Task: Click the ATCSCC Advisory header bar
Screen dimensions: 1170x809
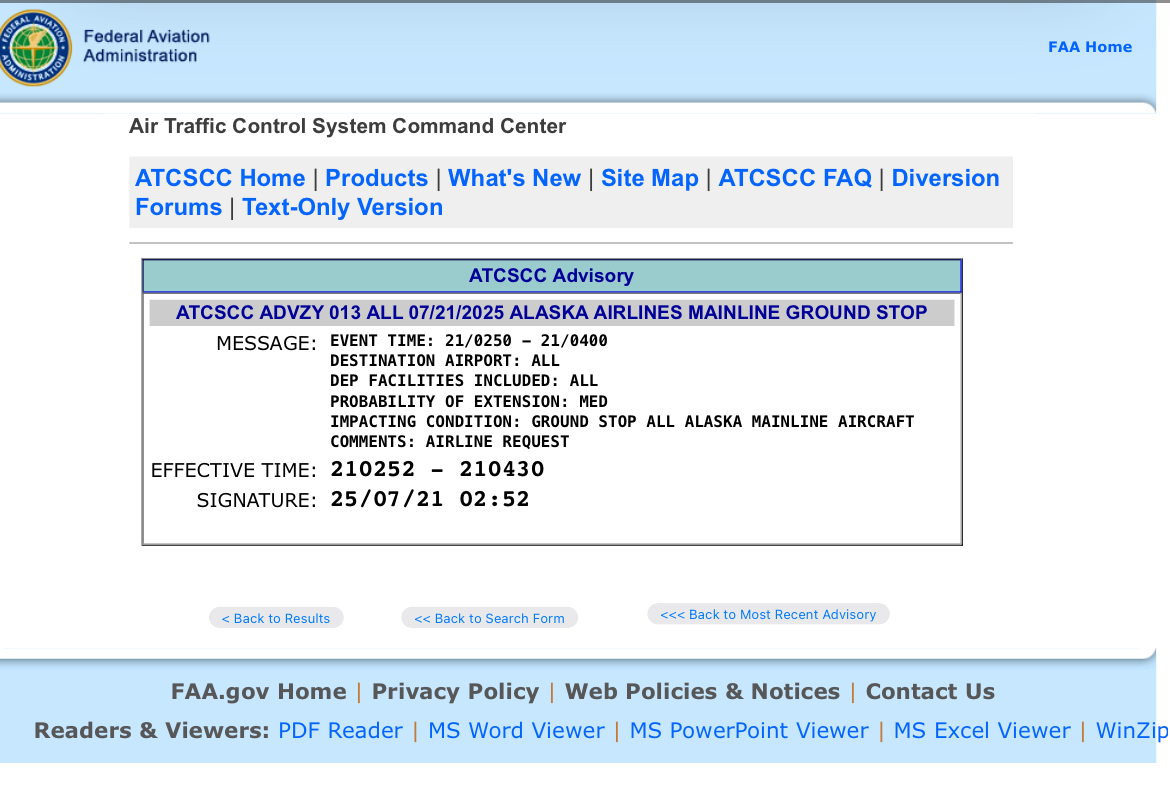Action: [551, 276]
